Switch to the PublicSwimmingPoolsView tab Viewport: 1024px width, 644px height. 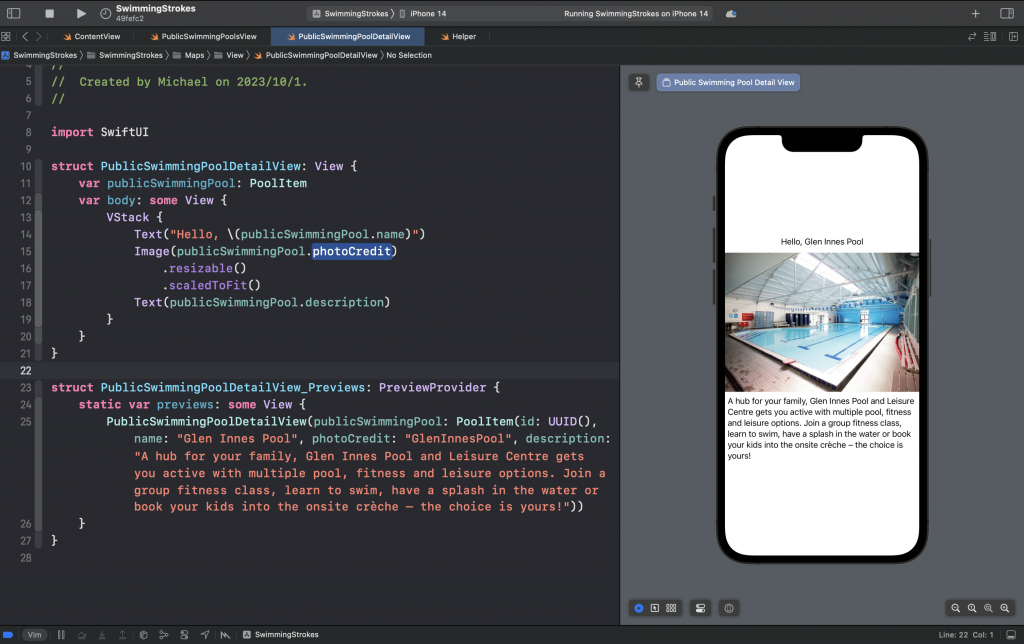203,37
